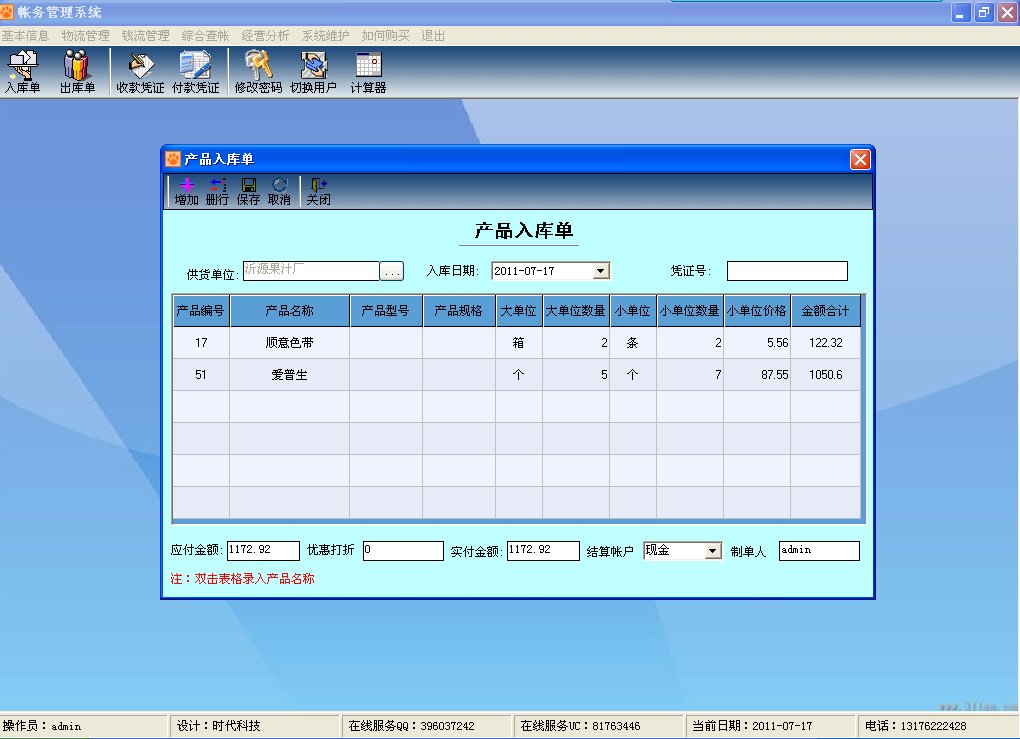Screen dimensions: 1020x739
Task: Open the 收款凭证 toolbar icon
Action: pyautogui.click(x=140, y=72)
